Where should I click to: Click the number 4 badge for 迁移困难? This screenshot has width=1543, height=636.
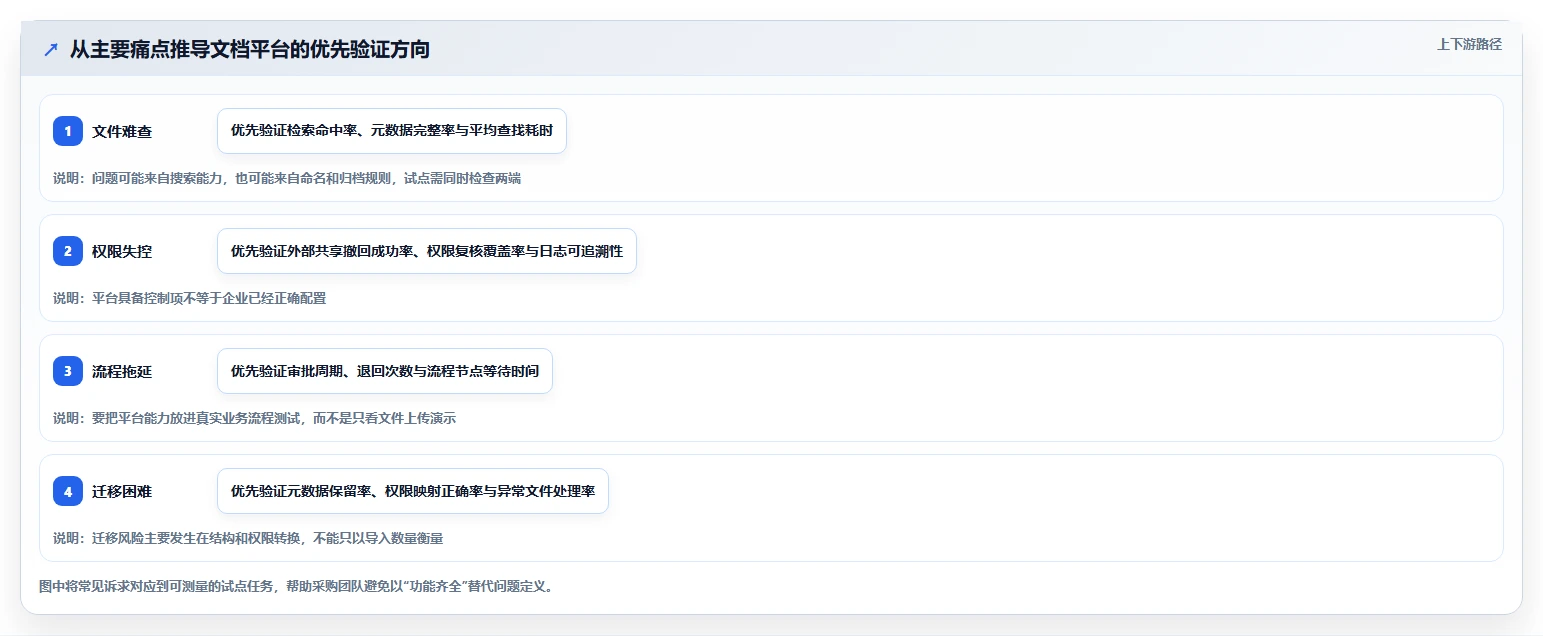tap(68, 491)
